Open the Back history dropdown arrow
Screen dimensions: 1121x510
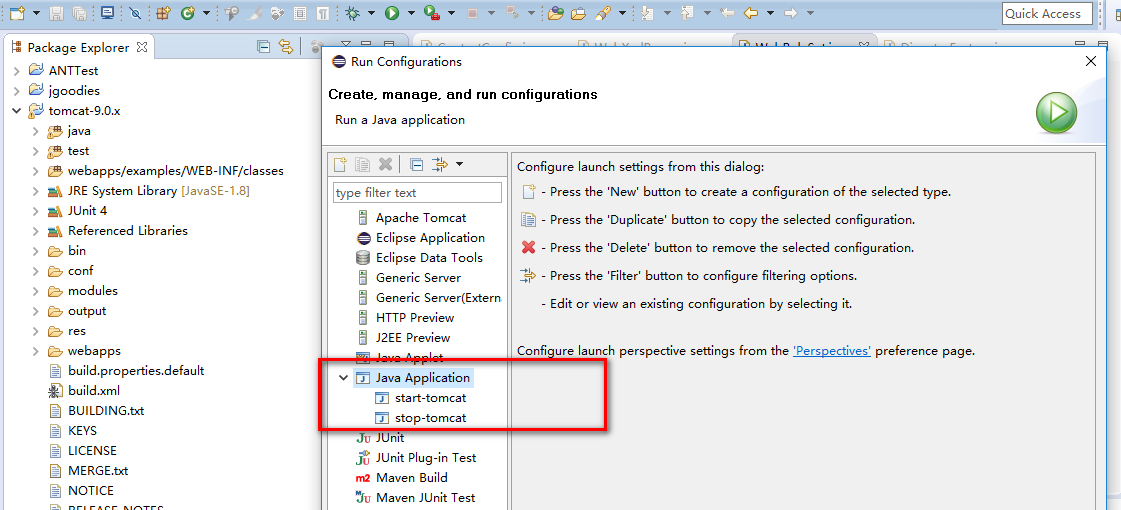point(769,12)
